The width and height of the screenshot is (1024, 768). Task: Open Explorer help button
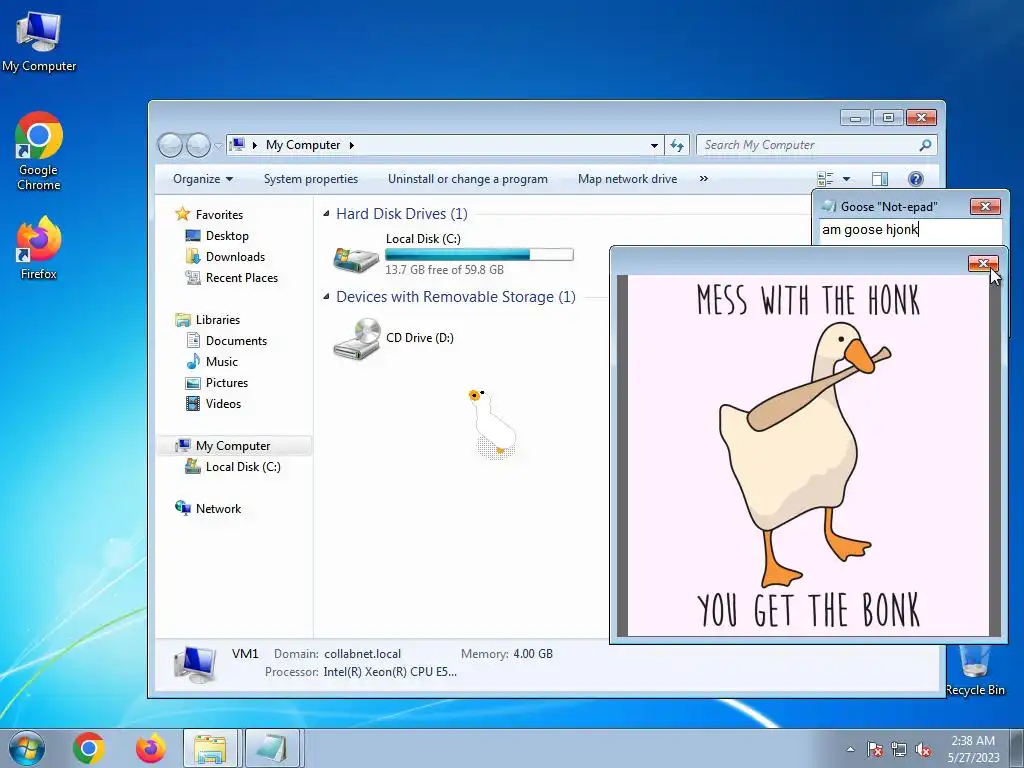click(916, 178)
